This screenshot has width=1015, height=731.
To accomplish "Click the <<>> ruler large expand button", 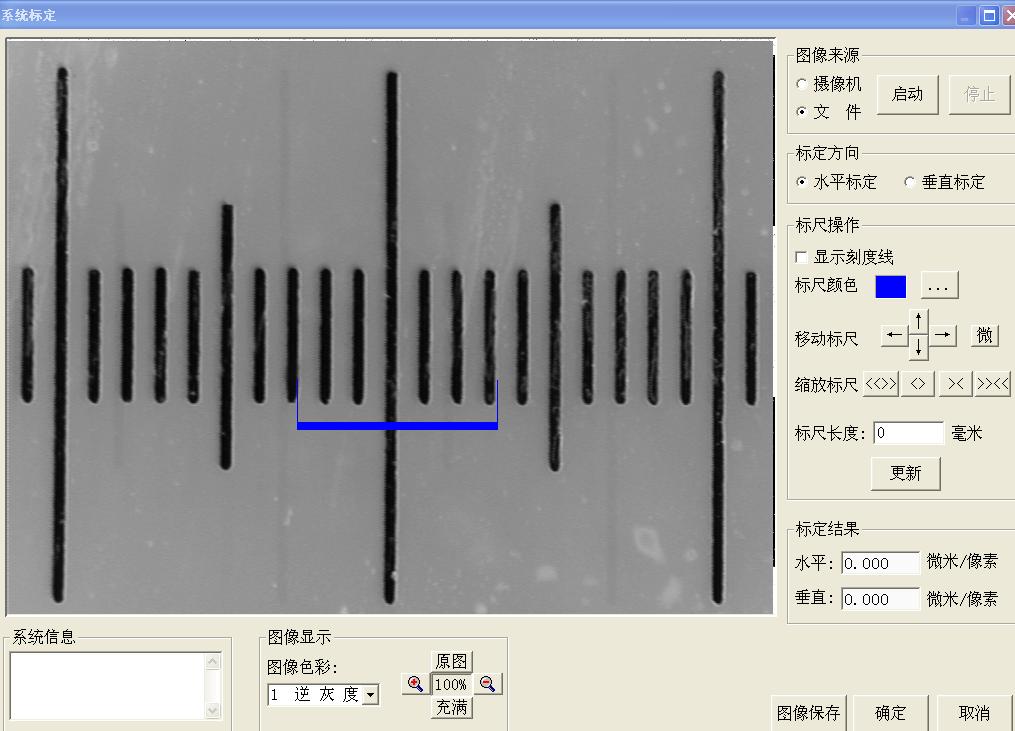I will pyautogui.click(x=880, y=384).
